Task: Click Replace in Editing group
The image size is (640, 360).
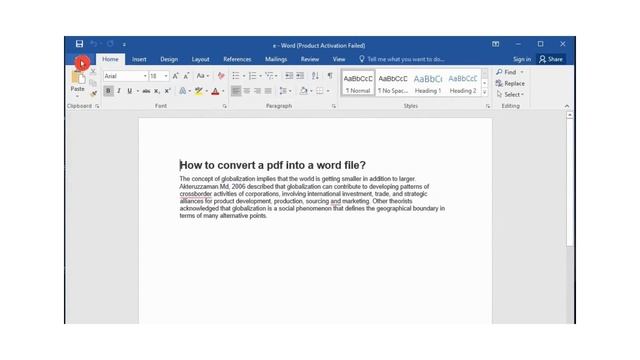Action: coord(510,83)
